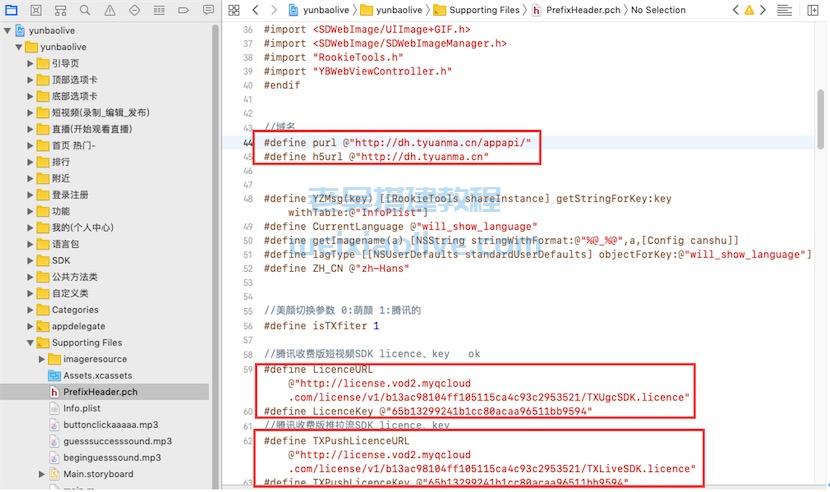Jump to previous issue arrow

point(735,10)
